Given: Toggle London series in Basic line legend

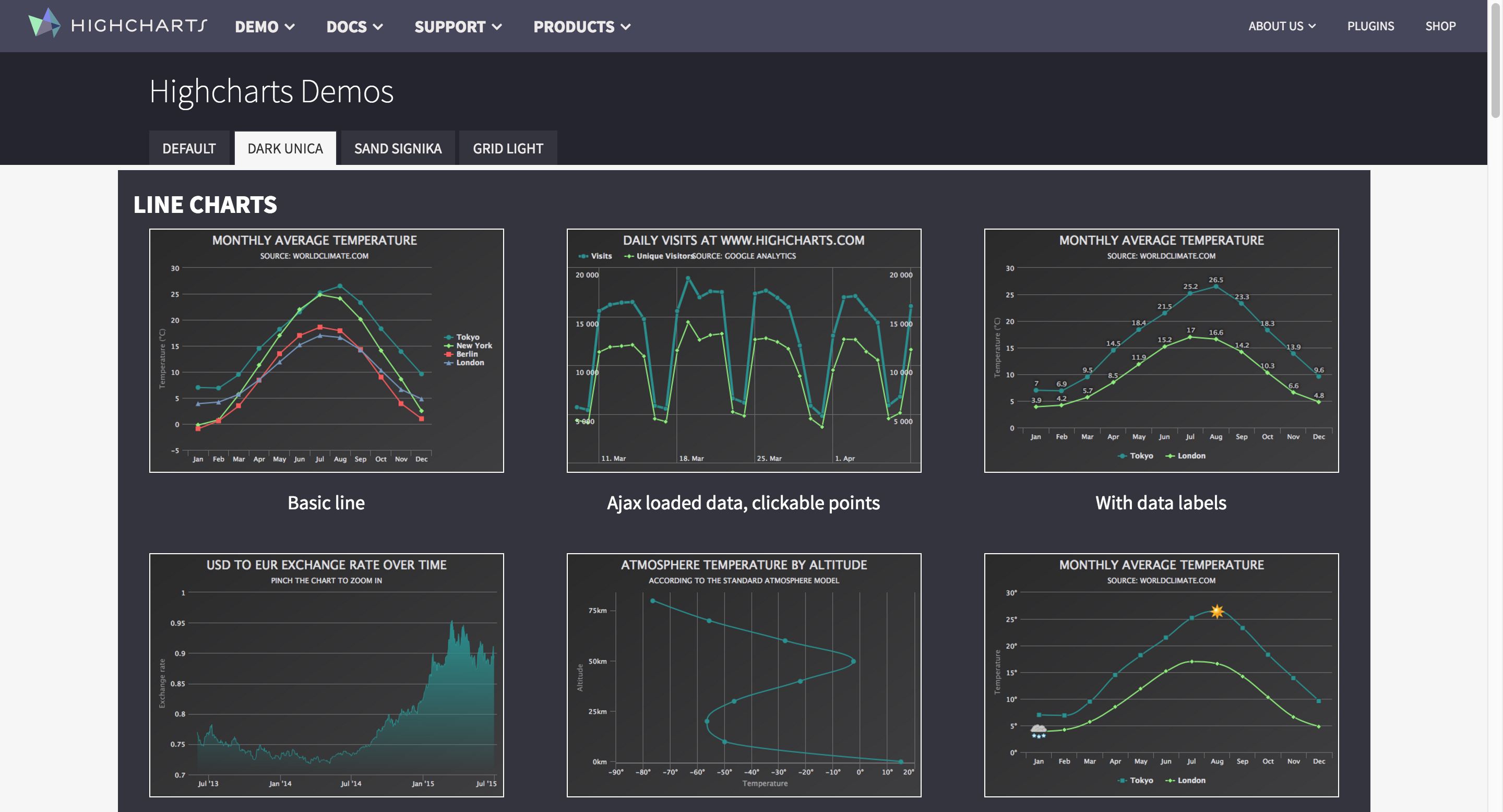Looking at the screenshot, I should pyautogui.click(x=464, y=362).
